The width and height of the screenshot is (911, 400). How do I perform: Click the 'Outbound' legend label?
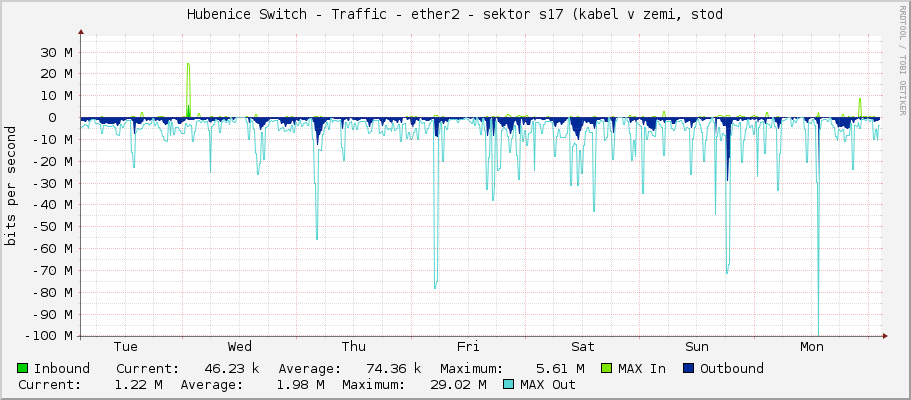731,368
